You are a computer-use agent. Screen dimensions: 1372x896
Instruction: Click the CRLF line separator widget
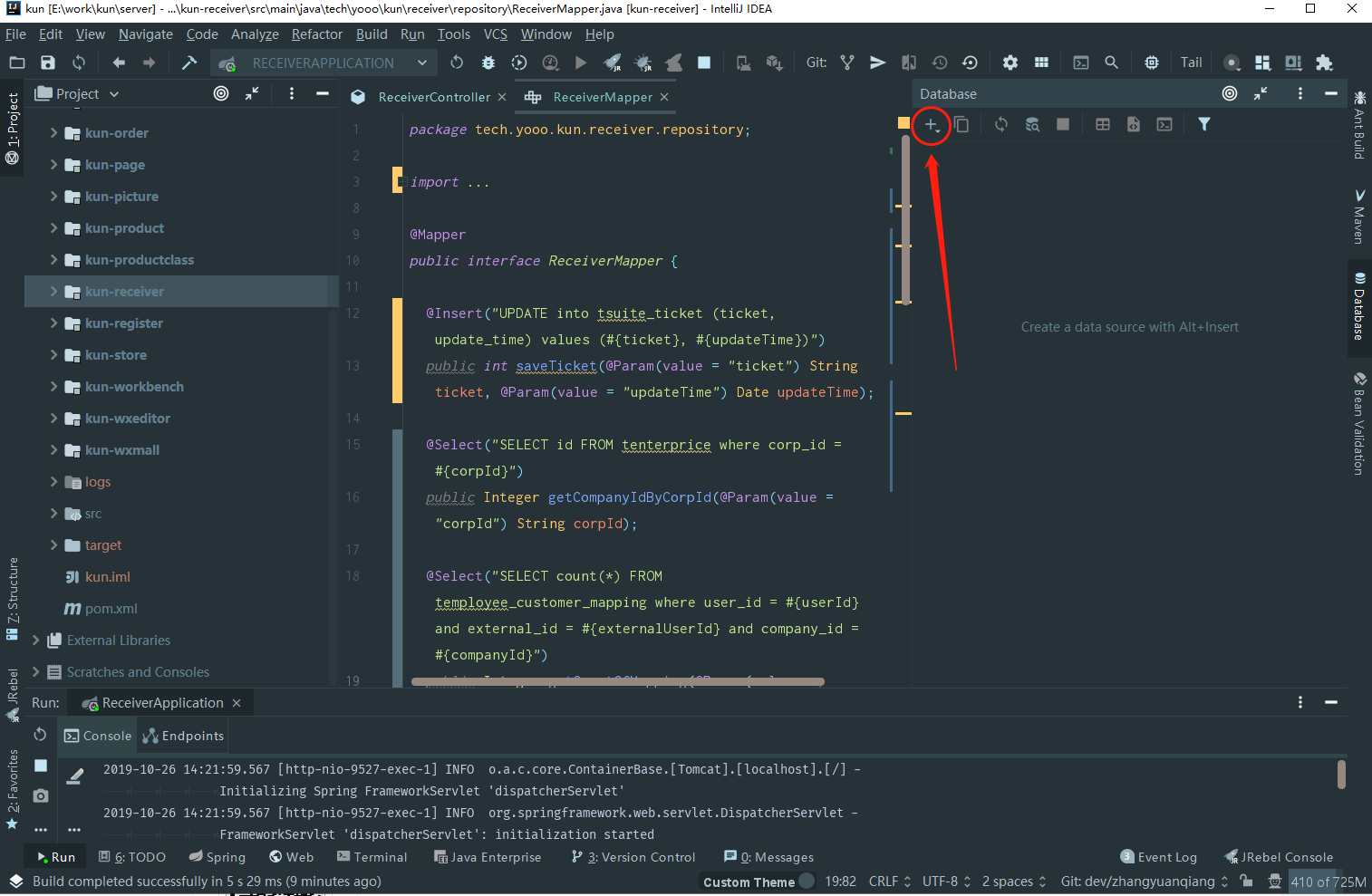coord(889,881)
